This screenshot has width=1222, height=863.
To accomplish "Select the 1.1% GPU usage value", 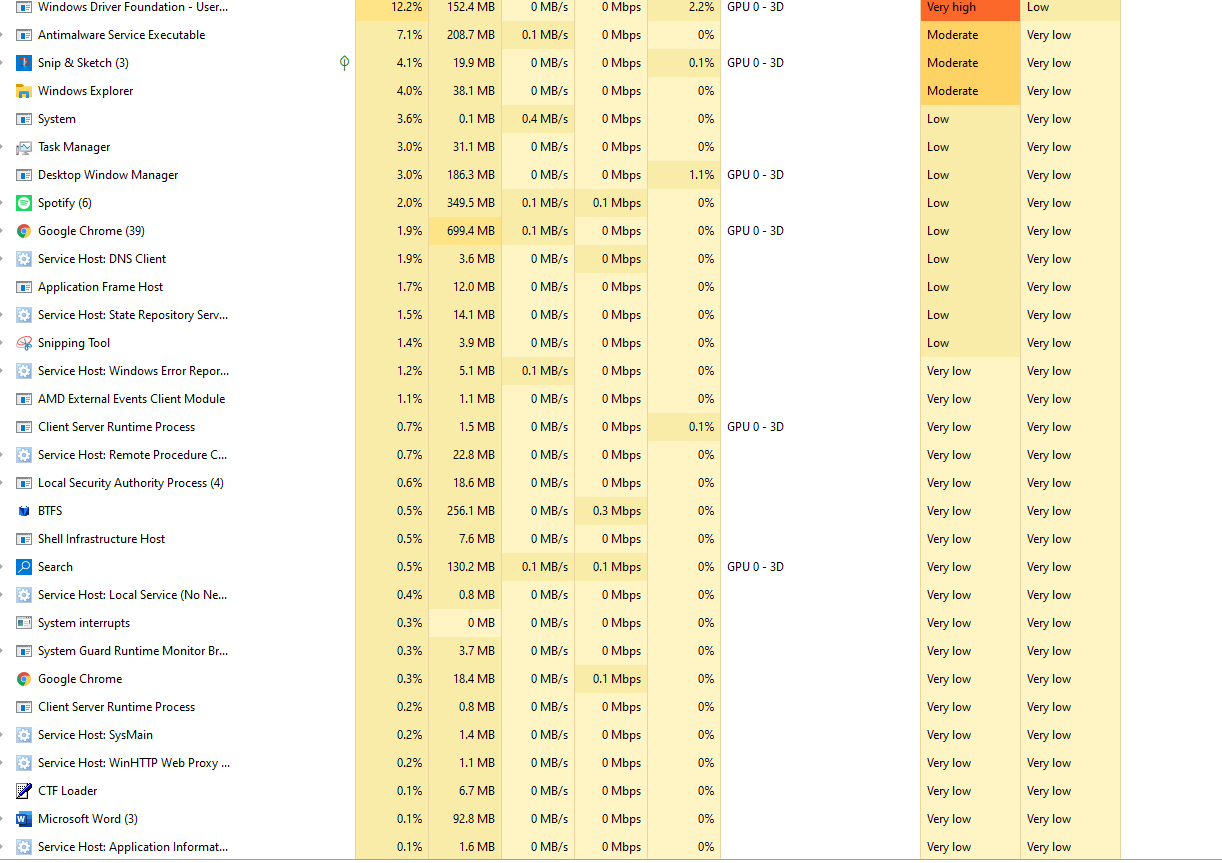I will 701,175.
